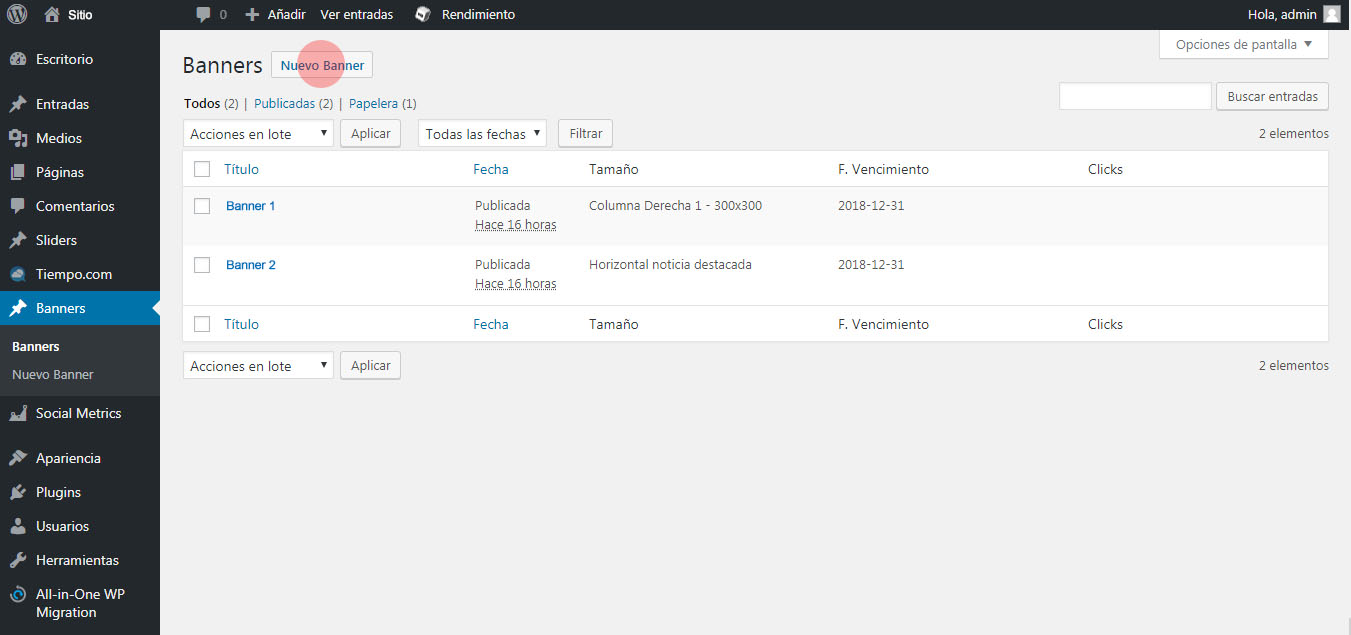This screenshot has width=1351, height=635.
Task: Open the site home icon
Action: [52, 14]
